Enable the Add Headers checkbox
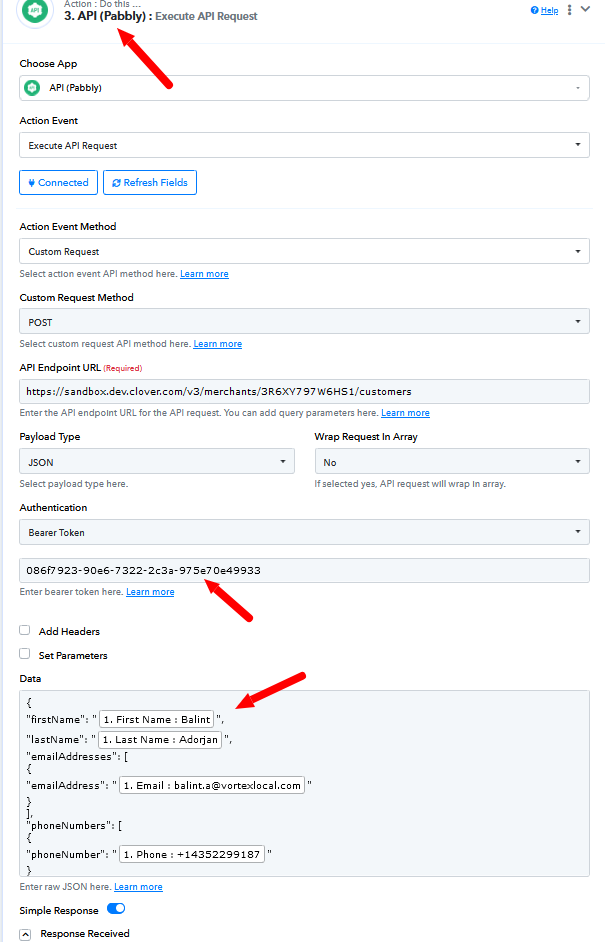The image size is (605, 942). [25, 630]
